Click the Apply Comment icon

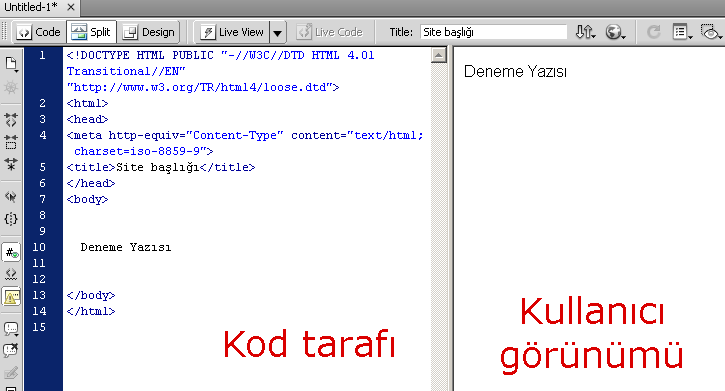click(x=11, y=329)
